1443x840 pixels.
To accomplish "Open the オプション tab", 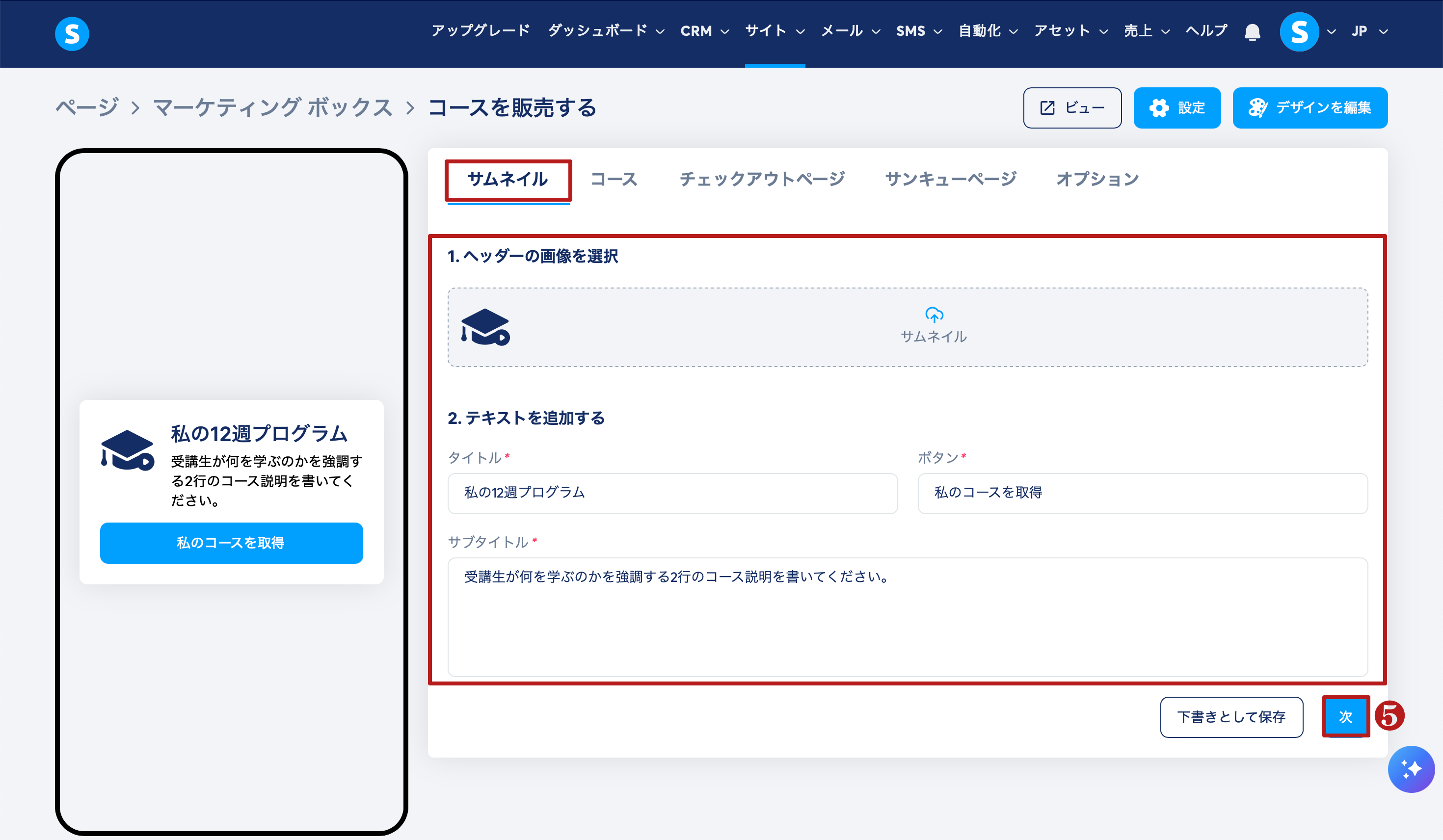I will coord(1097,179).
